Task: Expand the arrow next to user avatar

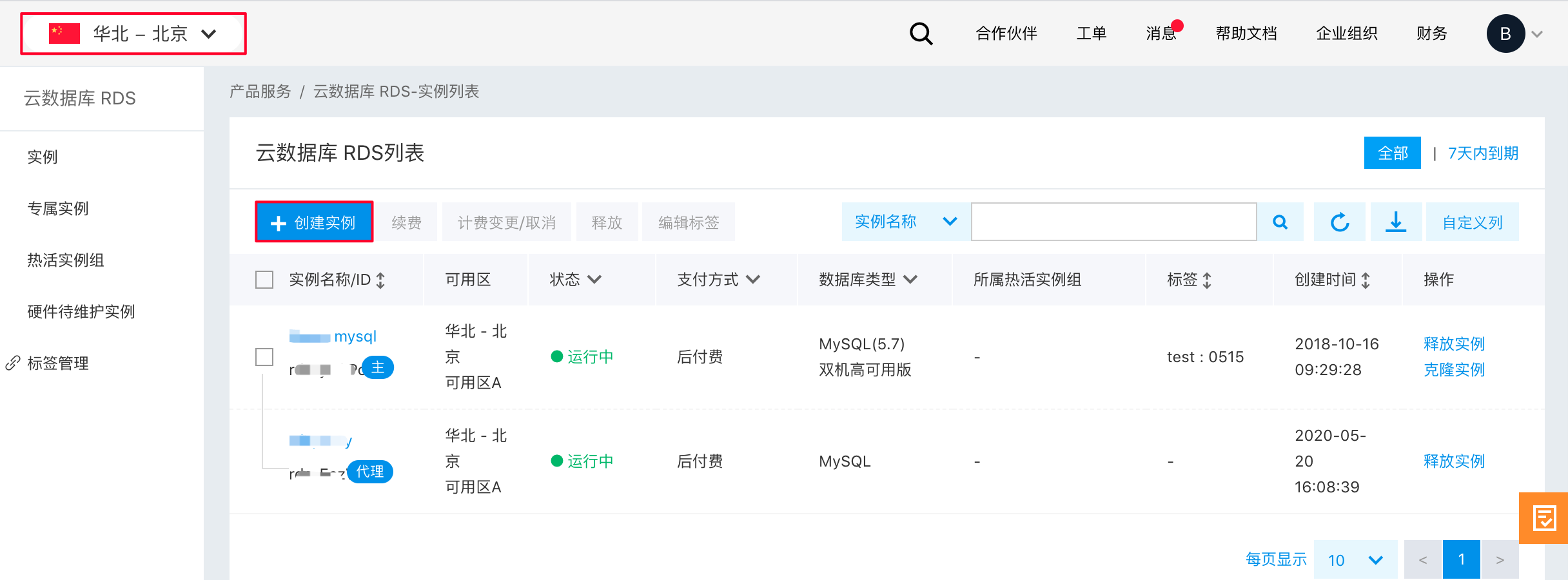Action: 1538,34
